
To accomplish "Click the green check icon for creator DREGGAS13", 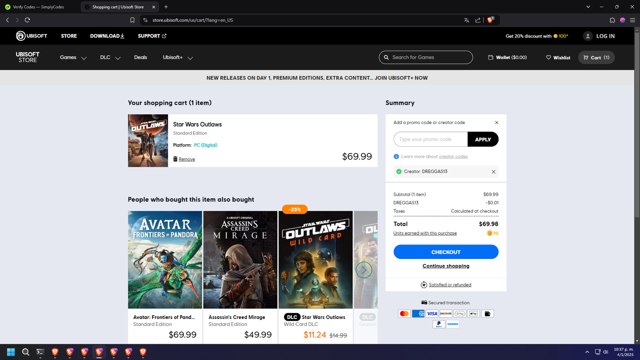I will point(399,171).
